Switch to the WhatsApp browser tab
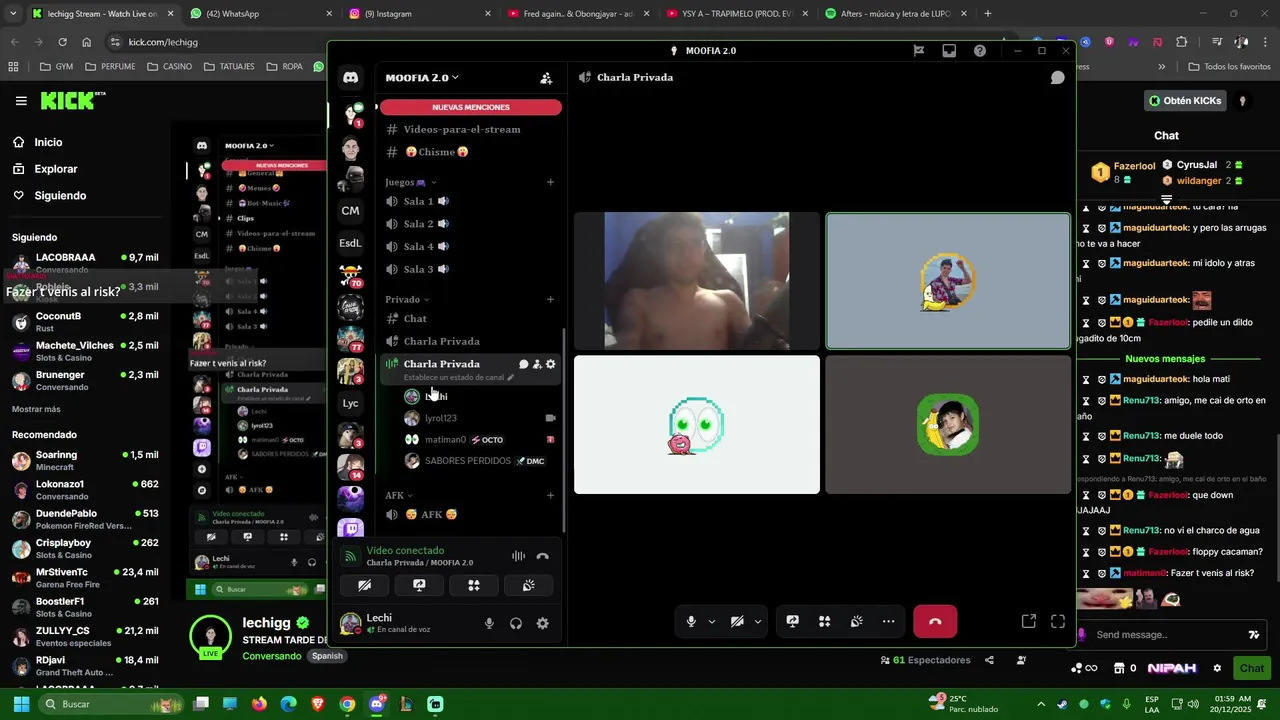This screenshot has height=720, width=1280. (x=260, y=14)
